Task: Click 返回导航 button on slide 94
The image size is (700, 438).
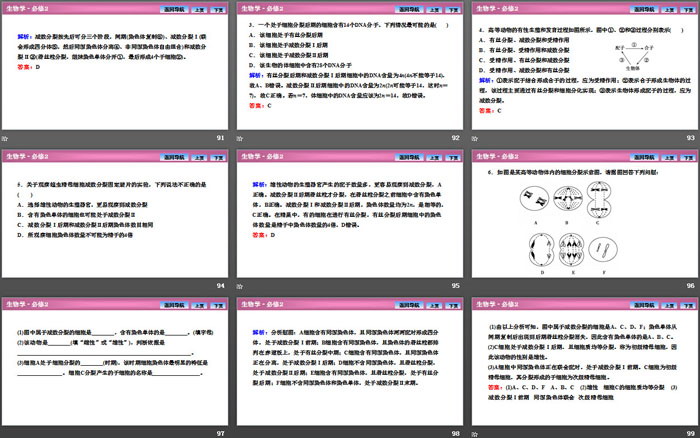Action: pos(174,157)
